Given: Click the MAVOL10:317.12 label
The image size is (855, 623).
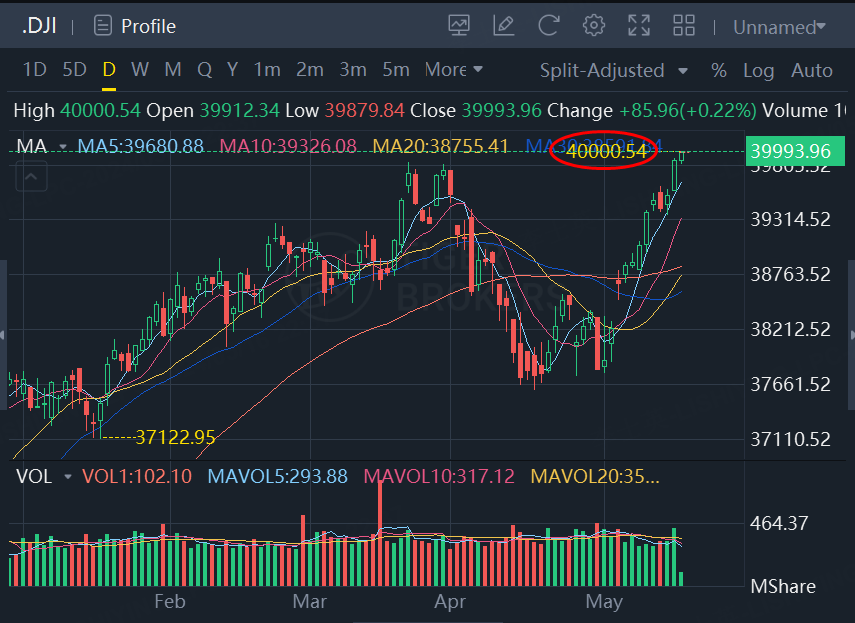Looking at the screenshot, I should [x=439, y=476].
